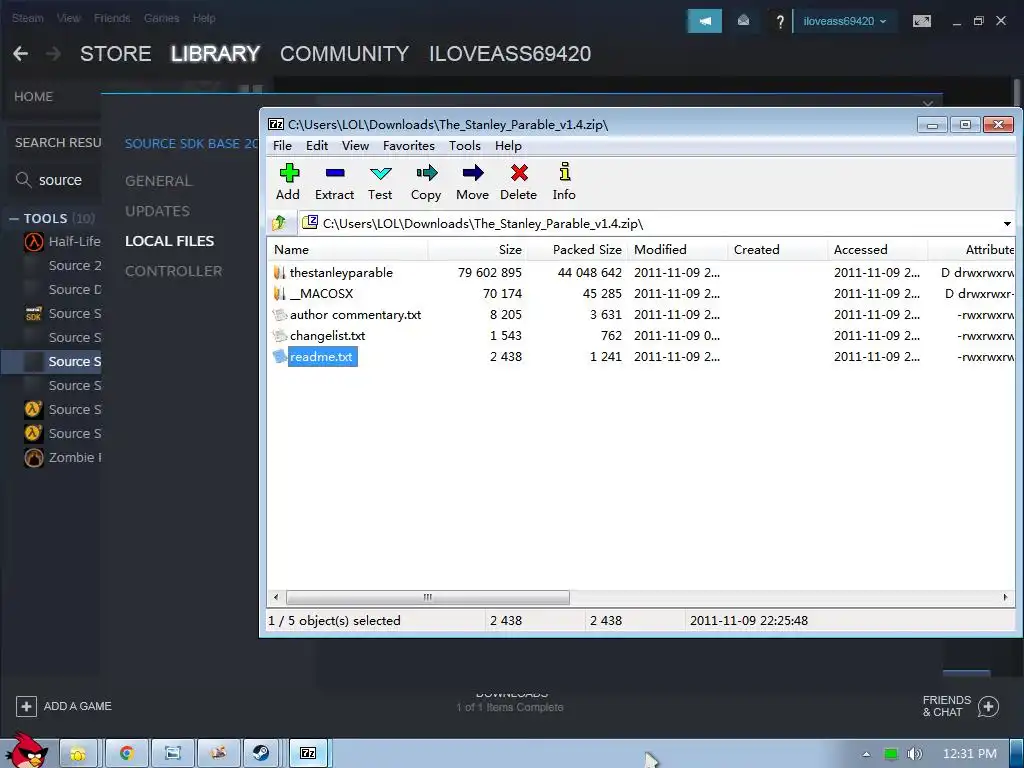Image resolution: width=1024 pixels, height=768 pixels.
Task: Go back with Steam's back arrow
Action: [20, 54]
